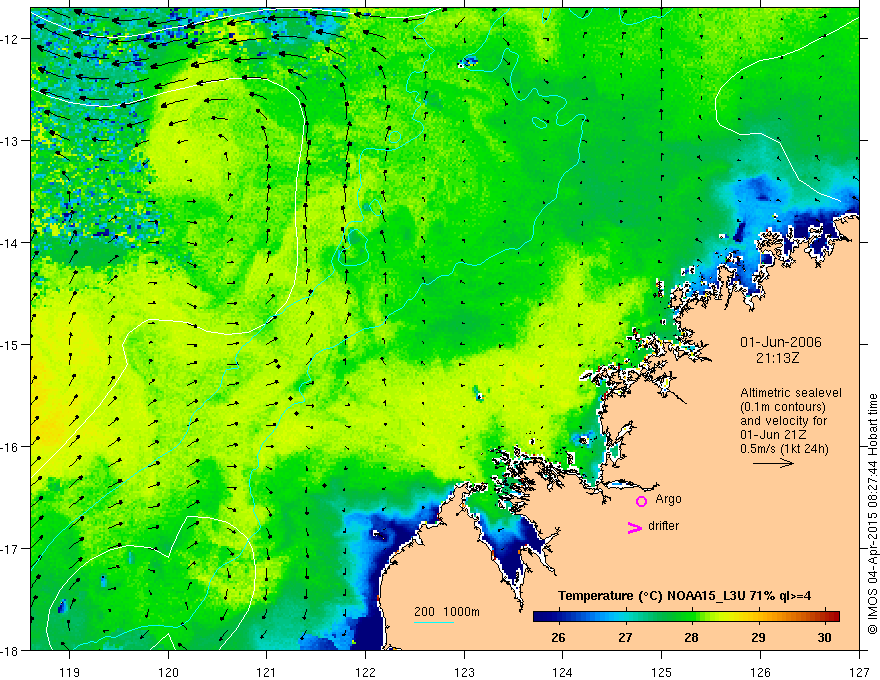Click the latitude axis label '-15'
The image size is (880, 680).
coord(11,345)
